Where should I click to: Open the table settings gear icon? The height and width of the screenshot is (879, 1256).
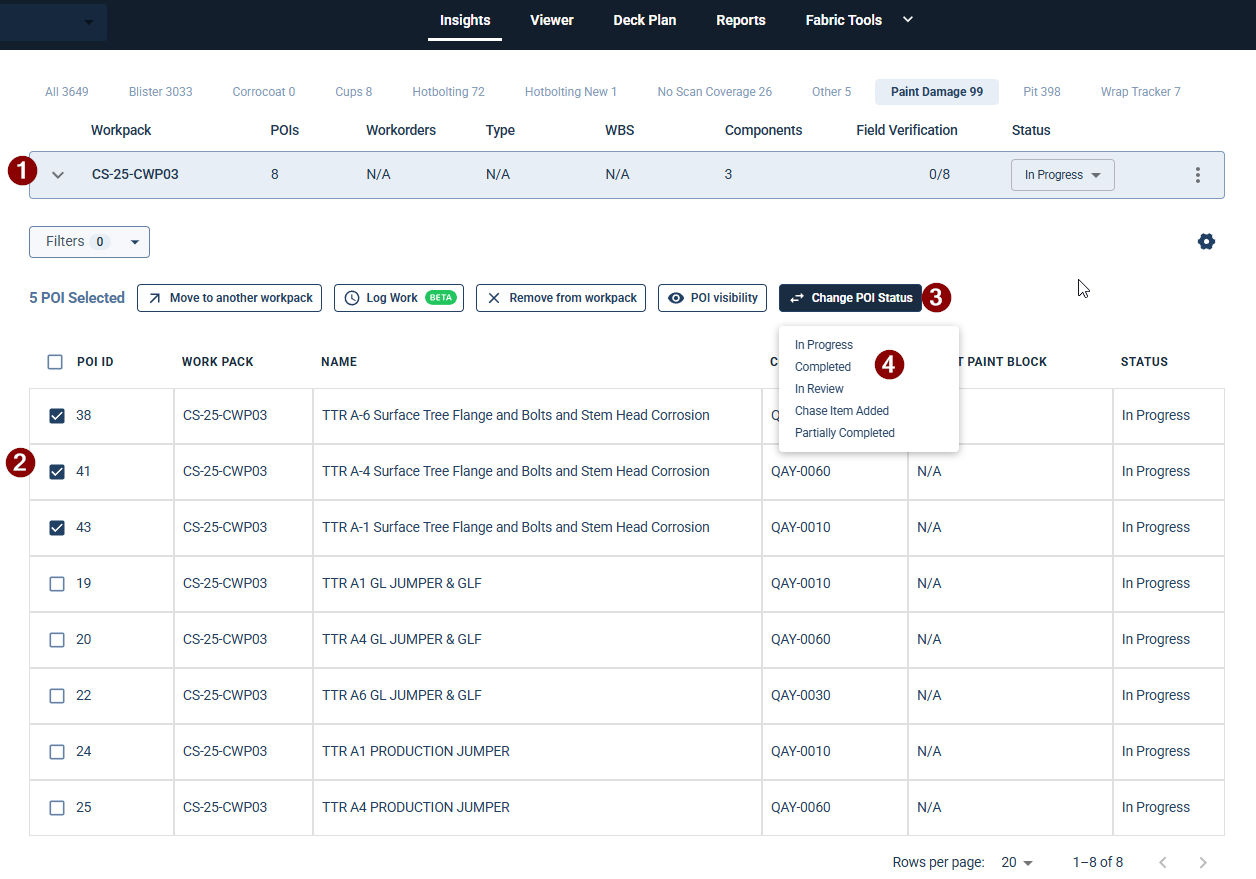[1206, 241]
